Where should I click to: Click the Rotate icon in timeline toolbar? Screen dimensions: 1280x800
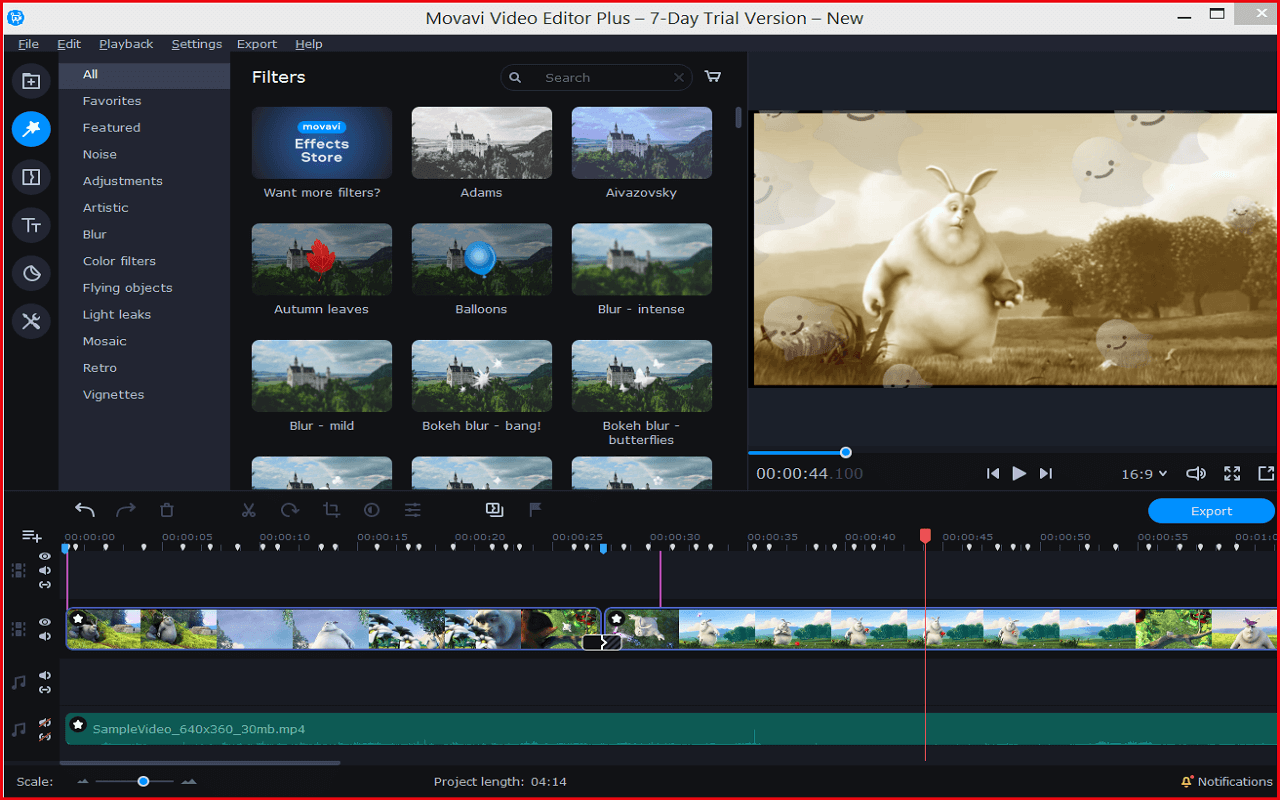tap(290, 510)
